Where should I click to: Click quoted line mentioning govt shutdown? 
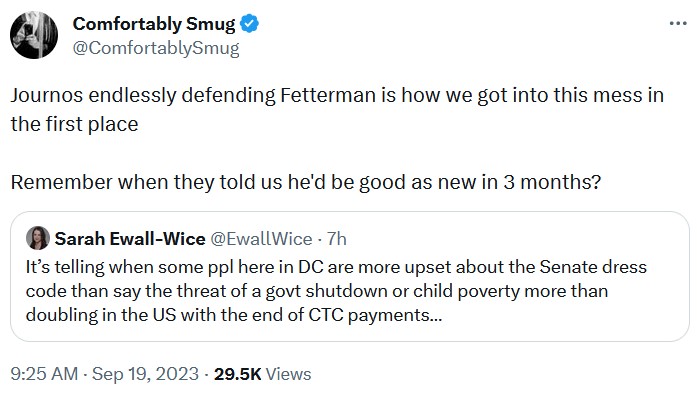(x=317, y=291)
